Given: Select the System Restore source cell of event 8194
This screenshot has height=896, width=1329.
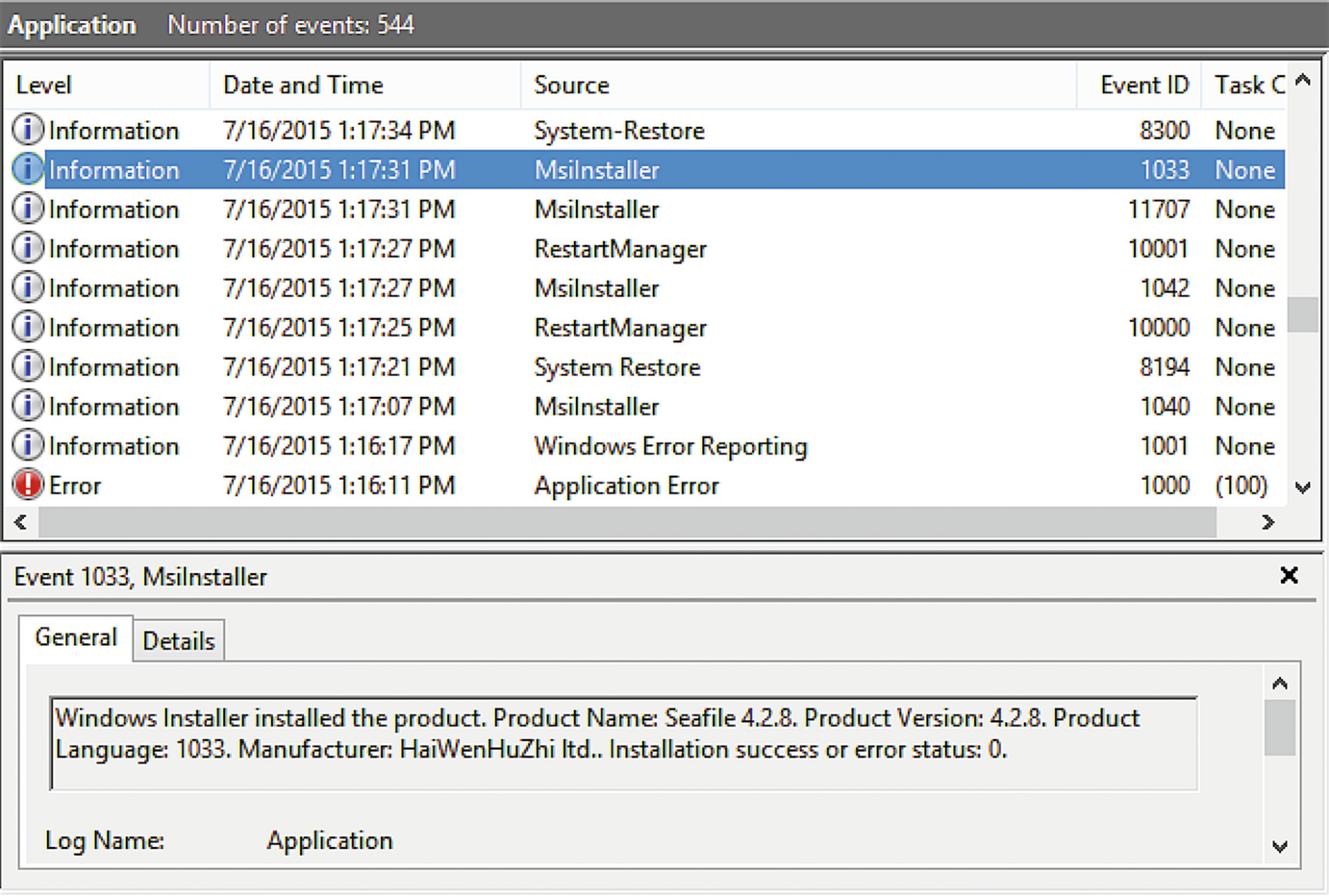Looking at the screenshot, I should click(x=617, y=367).
